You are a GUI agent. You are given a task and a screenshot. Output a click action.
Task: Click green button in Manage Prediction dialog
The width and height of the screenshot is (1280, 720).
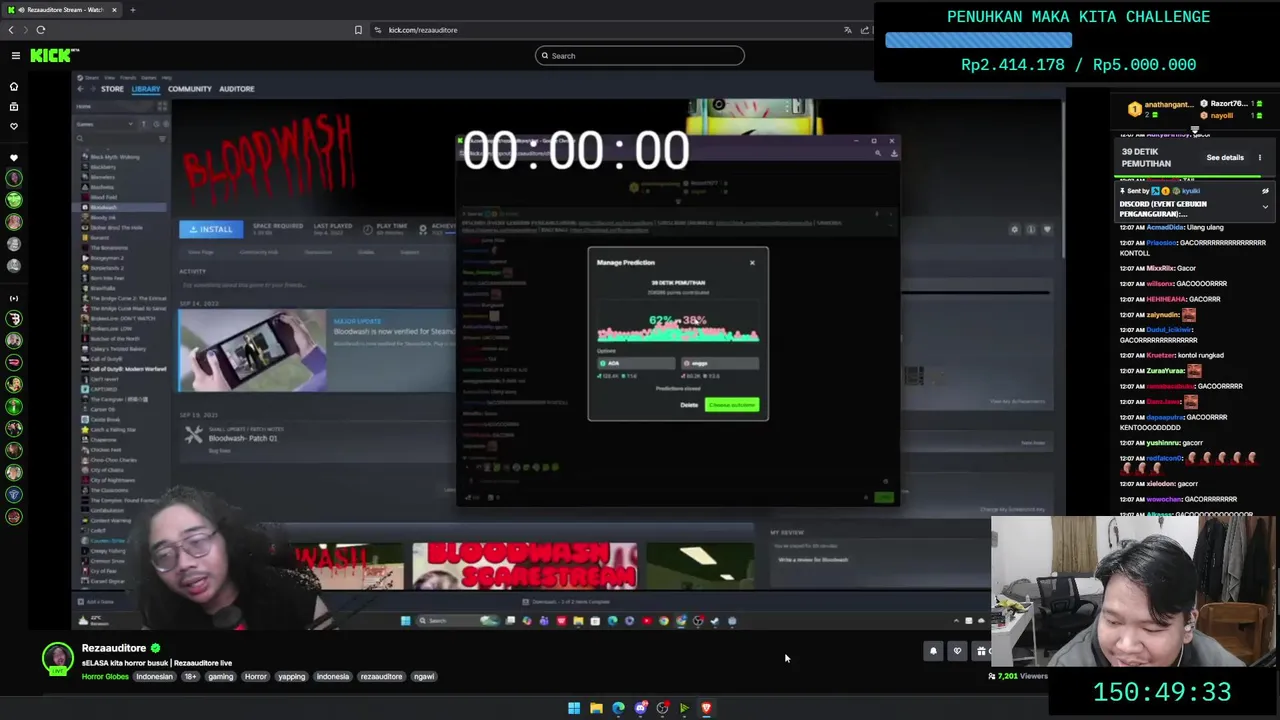click(x=732, y=405)
